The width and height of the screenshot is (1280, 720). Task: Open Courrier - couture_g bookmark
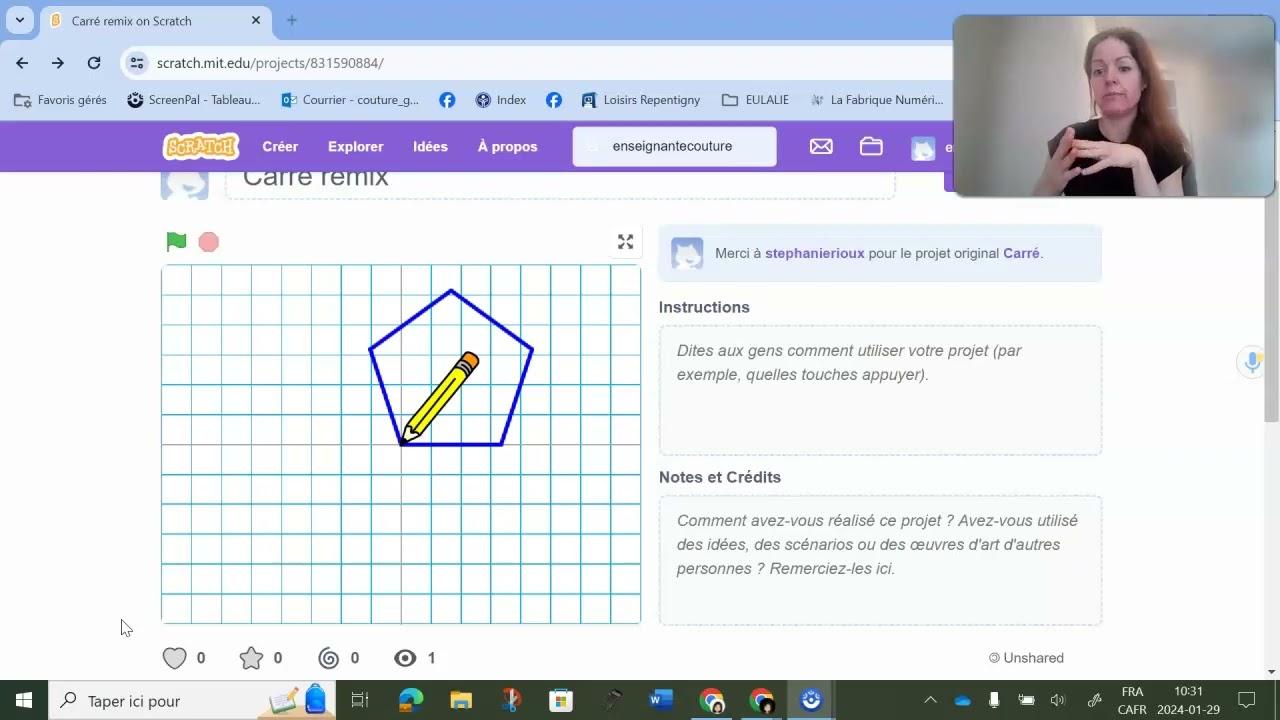click(350, 100)
